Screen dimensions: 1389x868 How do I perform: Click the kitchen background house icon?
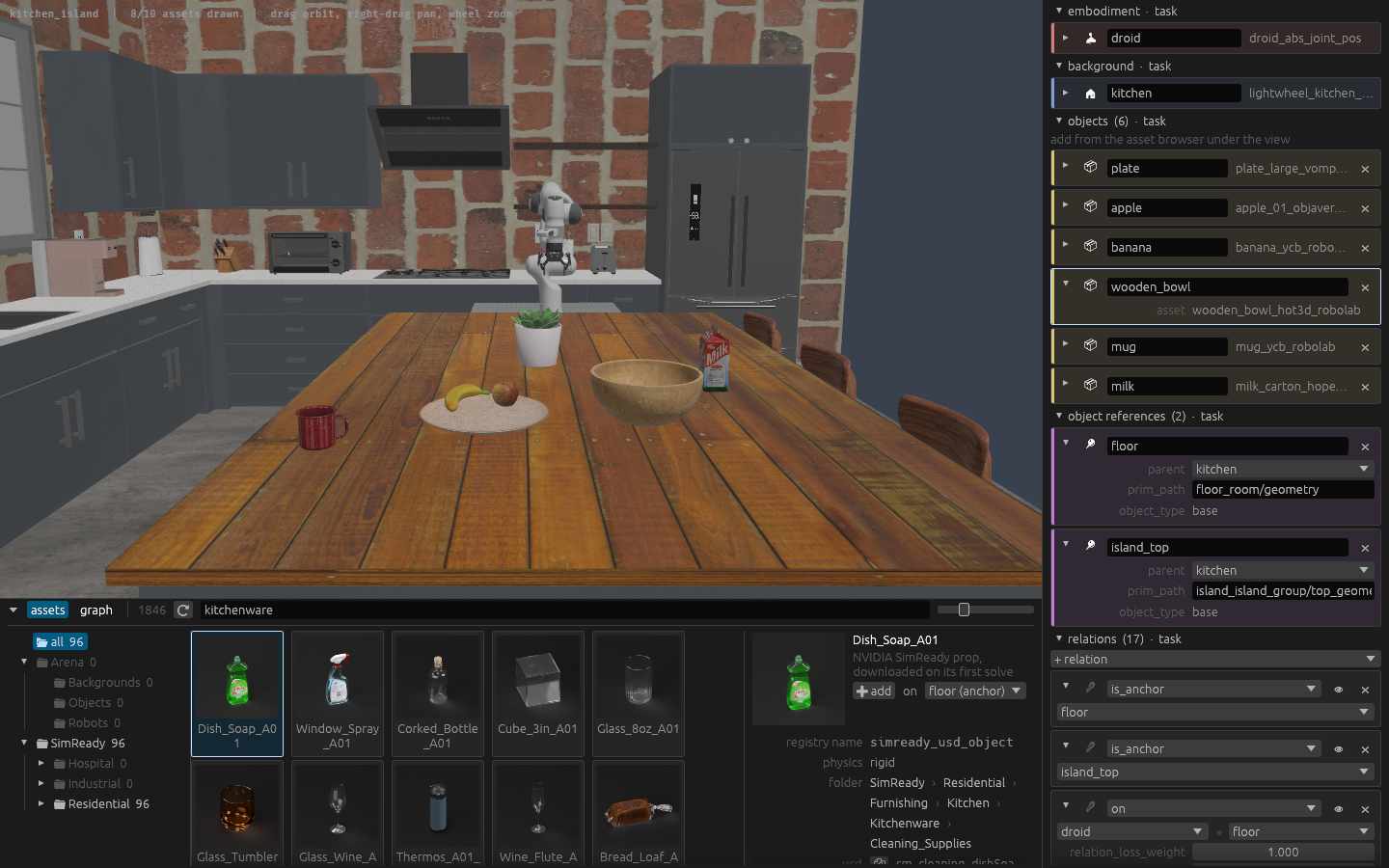(1090, 94)
